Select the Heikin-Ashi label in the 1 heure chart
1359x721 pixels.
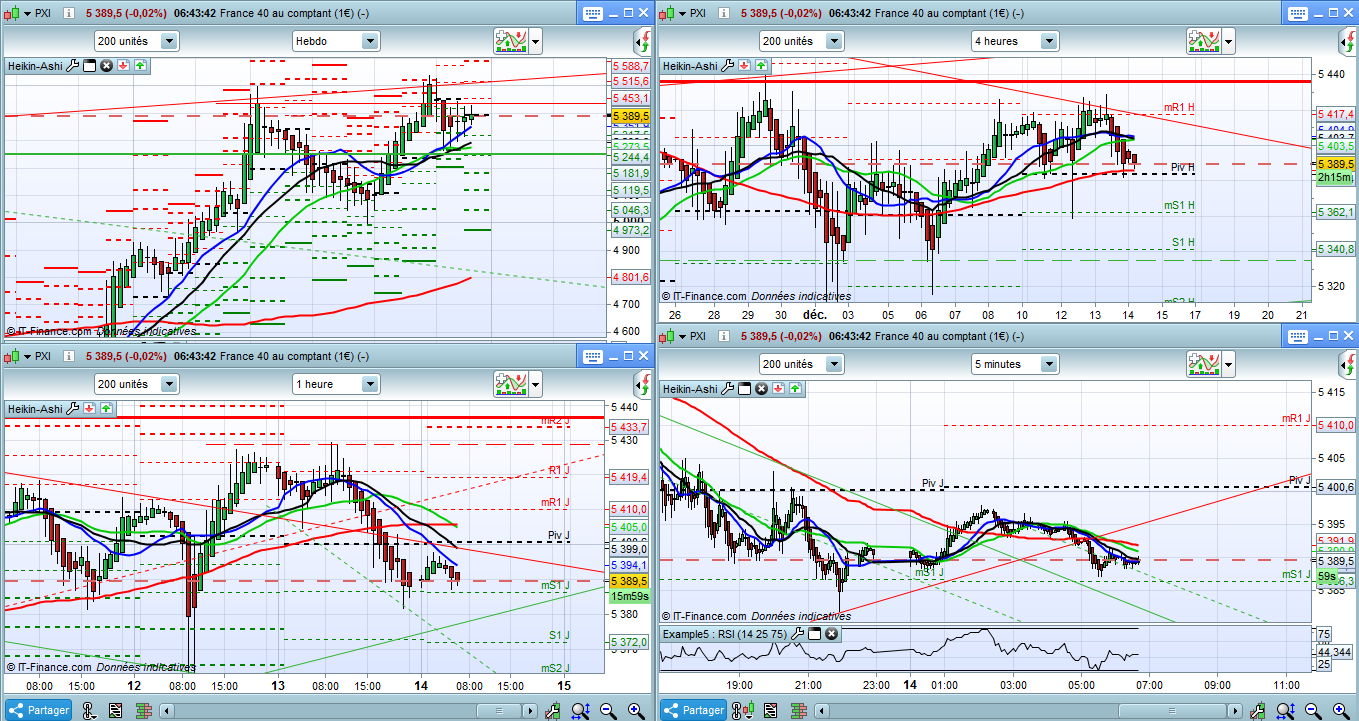[35, 409]
